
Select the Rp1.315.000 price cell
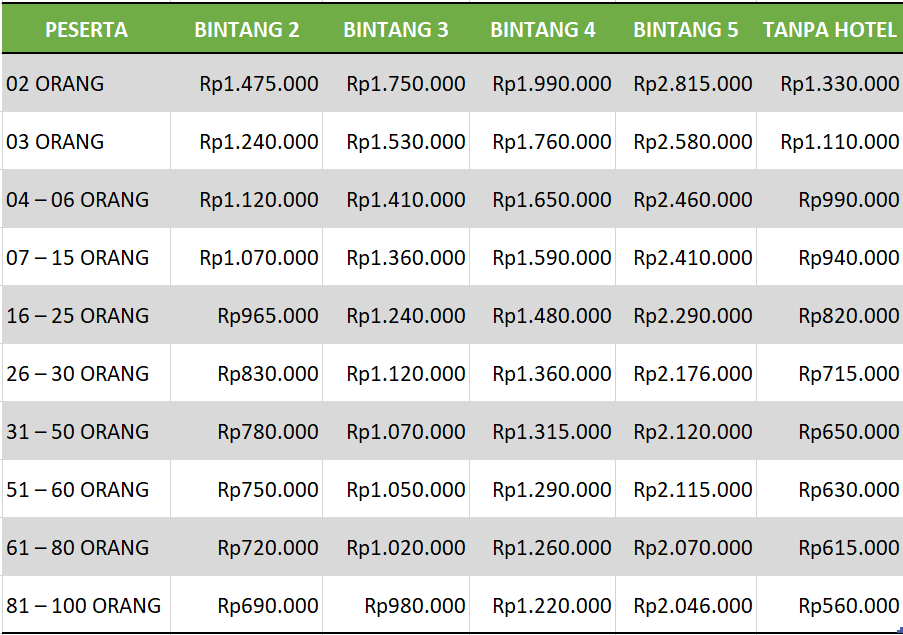click(x=552, y=432)
